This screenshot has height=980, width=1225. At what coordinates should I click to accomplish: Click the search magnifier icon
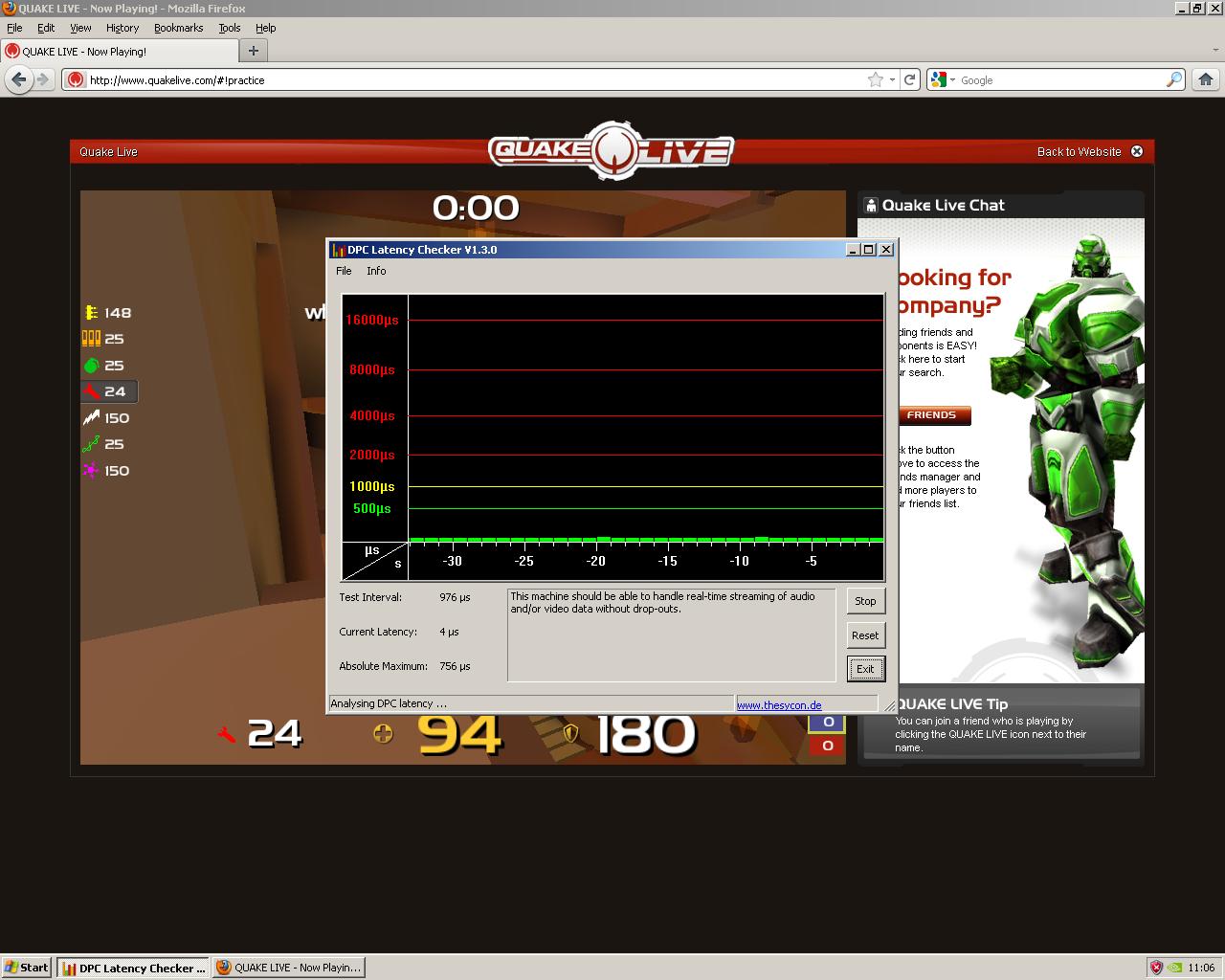1173,80
